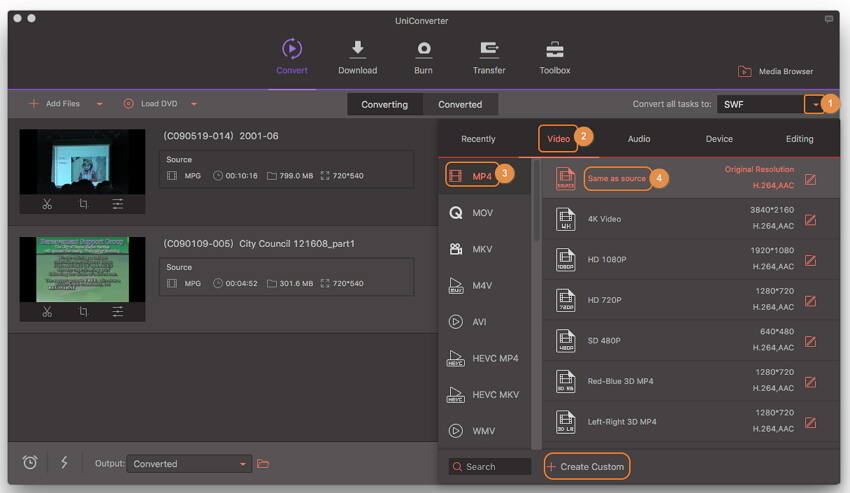Expand the Load DVD dropdown arrow
850x493 pixels.
click(194, 104)
